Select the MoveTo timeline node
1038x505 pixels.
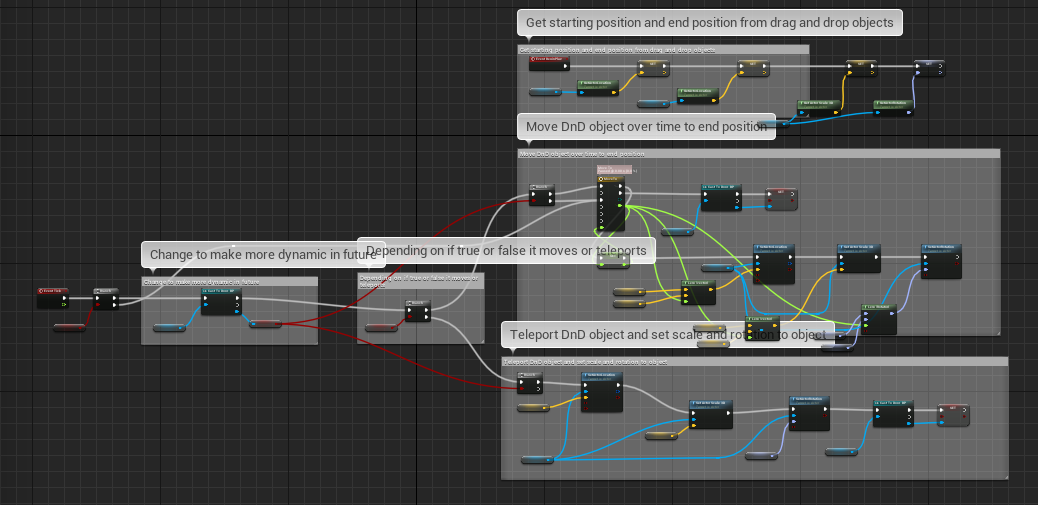click(x=610, y=203)
